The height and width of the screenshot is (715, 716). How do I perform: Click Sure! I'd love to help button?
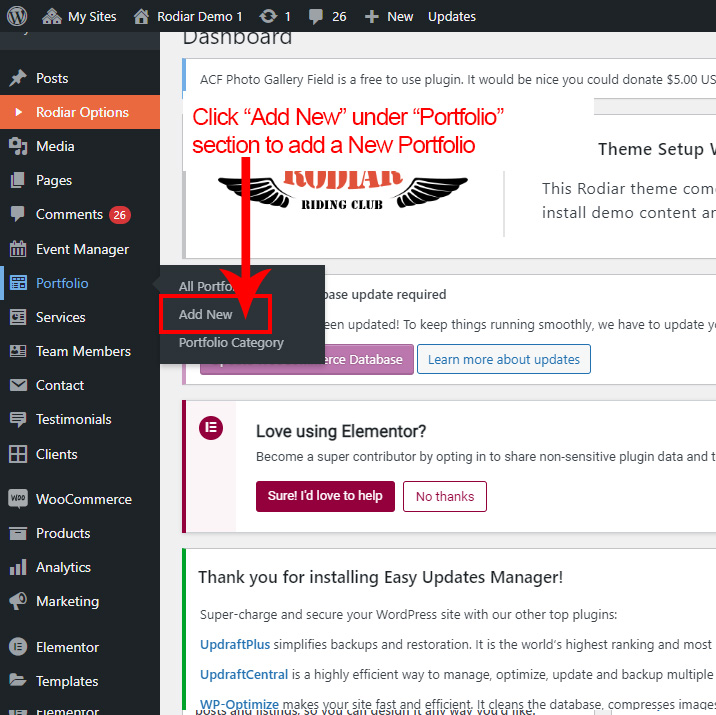(x=325, y=496)
